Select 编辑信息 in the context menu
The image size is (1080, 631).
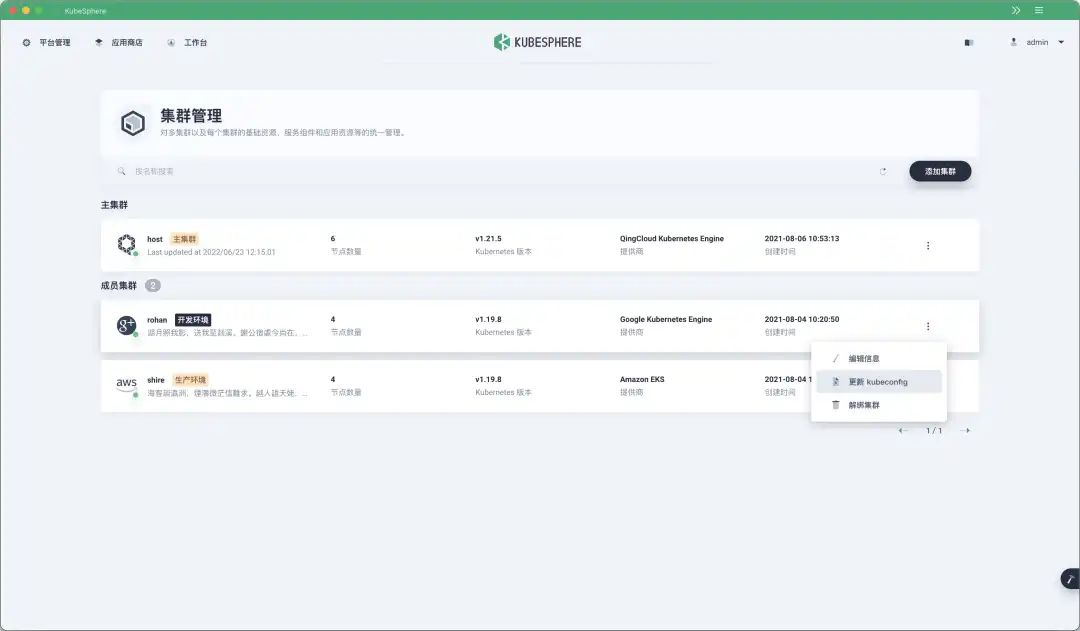click(x=879, y=358)
